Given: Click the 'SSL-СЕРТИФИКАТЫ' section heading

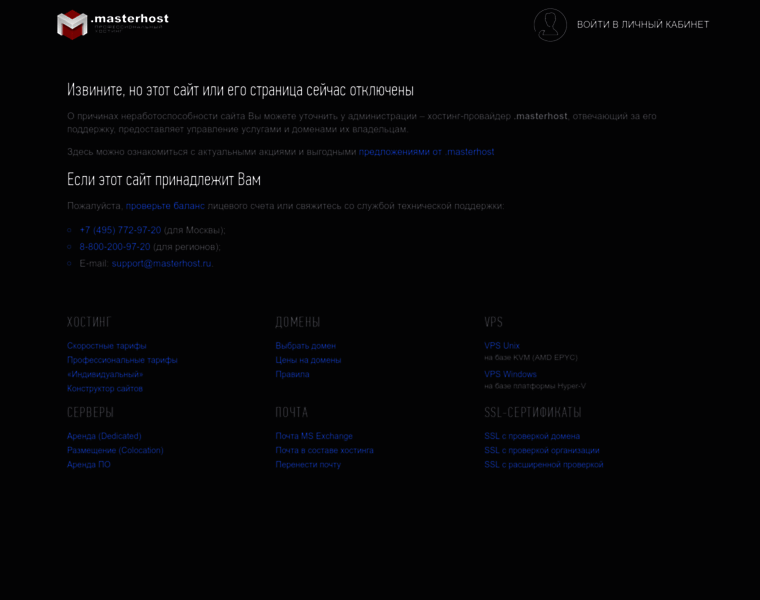Looking at the screenshot, I should coord(533,412).
